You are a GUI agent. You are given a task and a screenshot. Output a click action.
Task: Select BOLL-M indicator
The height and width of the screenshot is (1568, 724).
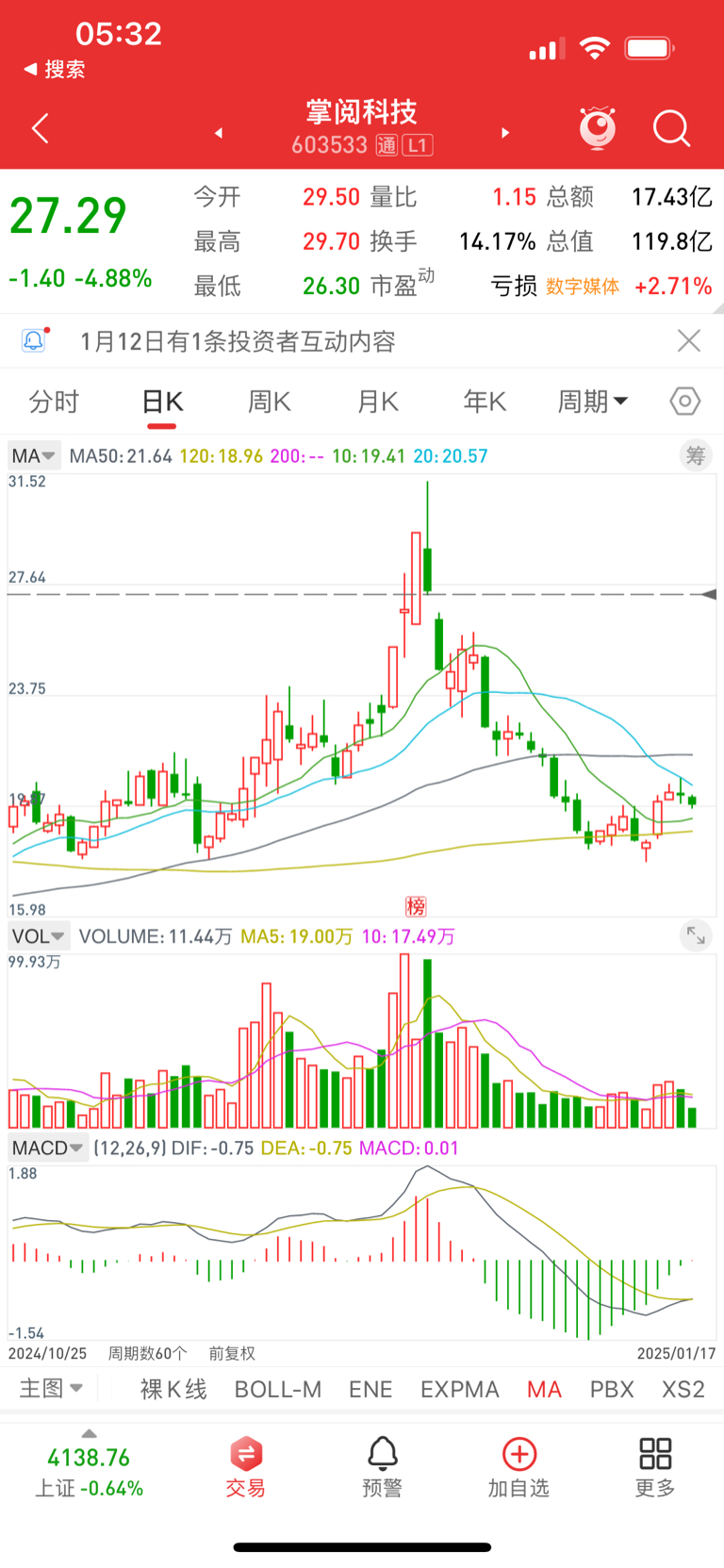click(278, 1389)
